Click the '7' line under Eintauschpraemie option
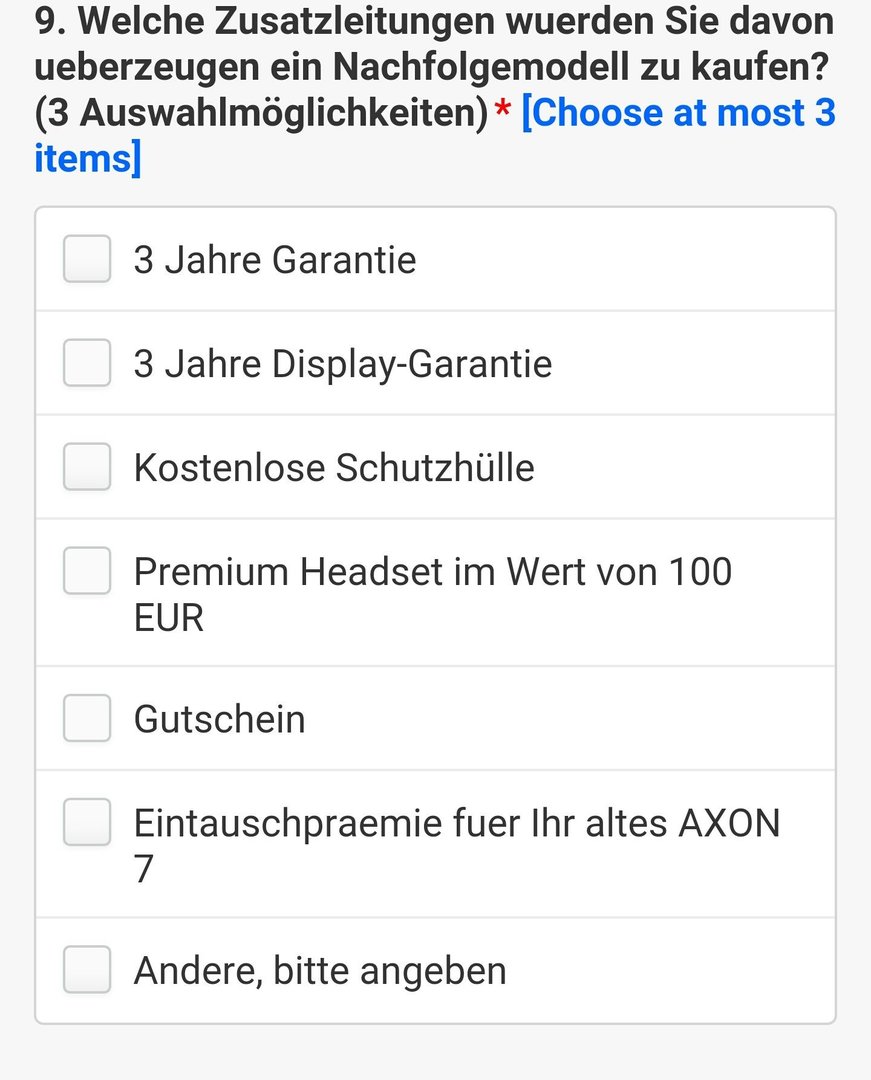The height and width of the screenshot is (1080, 871). 143,869
